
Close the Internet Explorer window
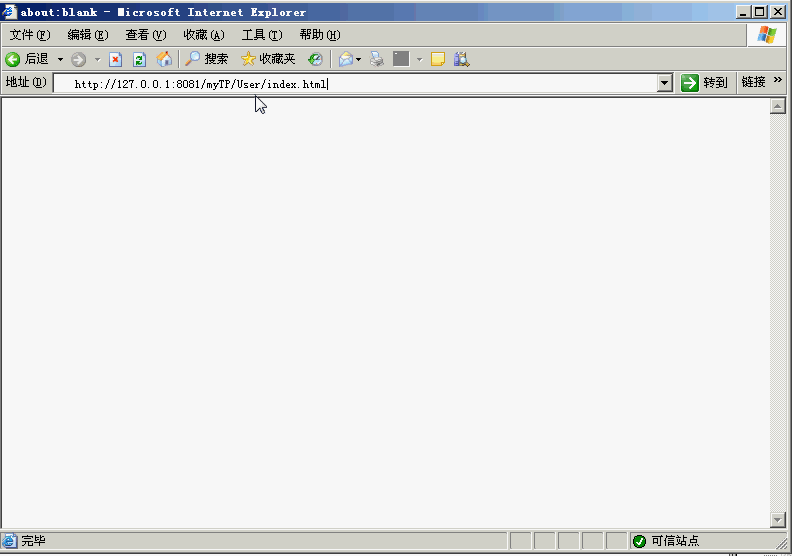(778, 12)
